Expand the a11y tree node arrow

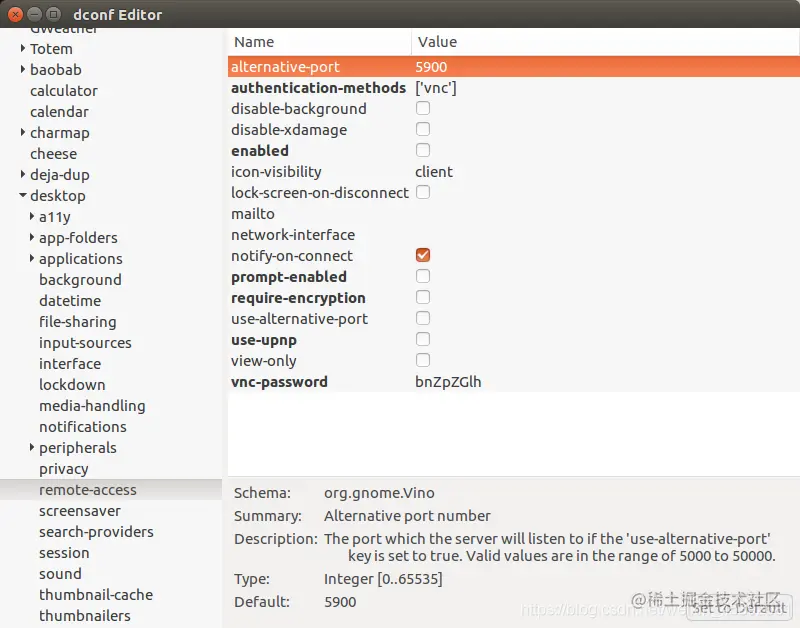pos(32,216)
